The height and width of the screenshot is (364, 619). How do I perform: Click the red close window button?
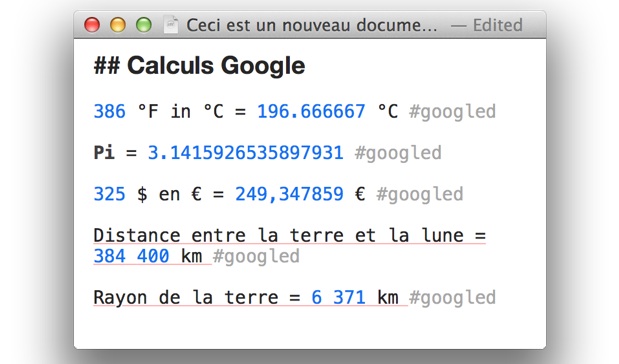click(x=92, y=25)
